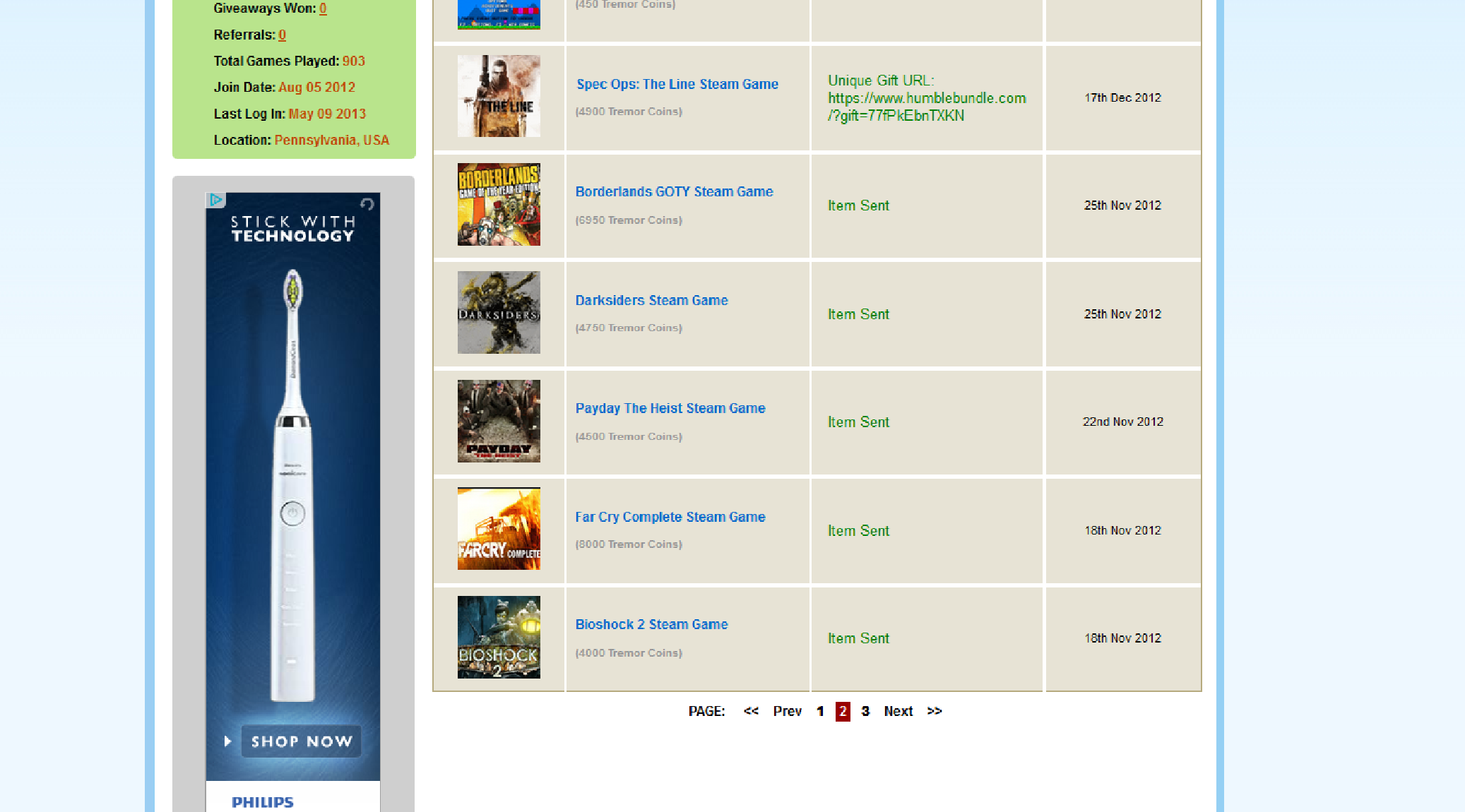Open Spec Ops: The Line cover thumbnail
This screenshot has height=812, width=1465.
click(x=499, y=96)
